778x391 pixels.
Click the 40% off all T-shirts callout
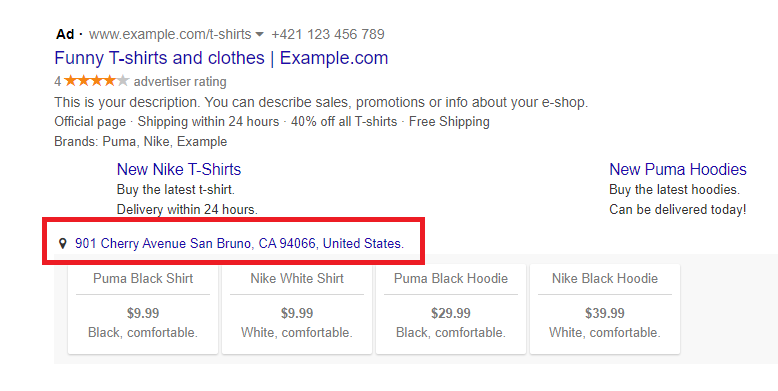point(344,122)
